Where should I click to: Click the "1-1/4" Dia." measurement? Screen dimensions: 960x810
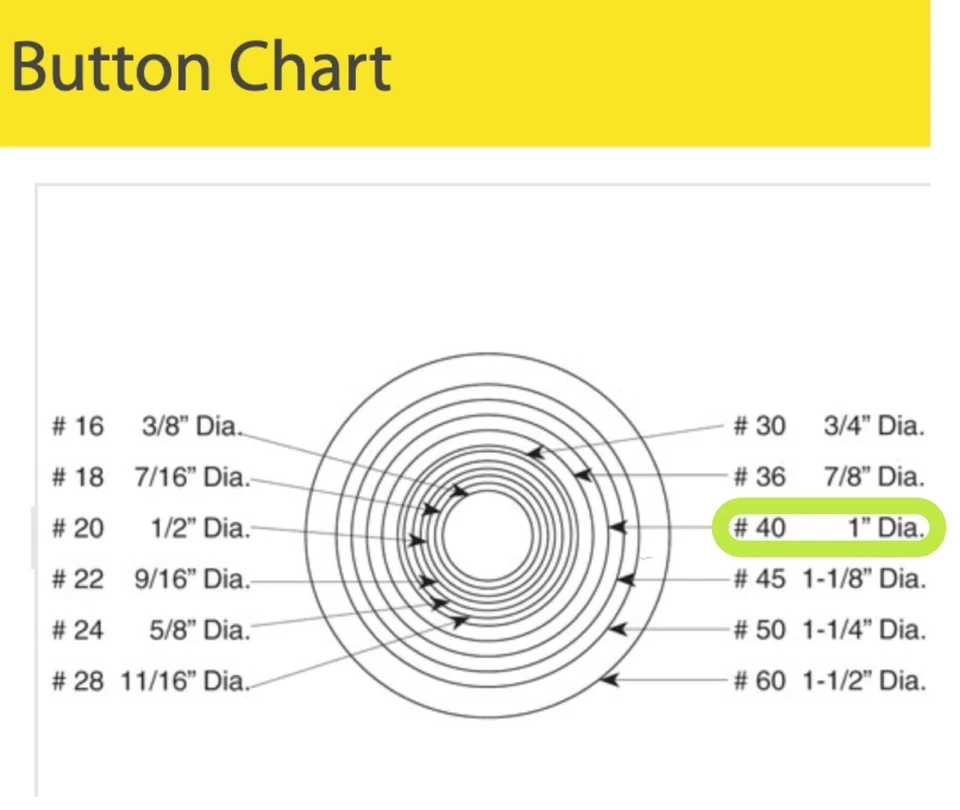[864, 630]
